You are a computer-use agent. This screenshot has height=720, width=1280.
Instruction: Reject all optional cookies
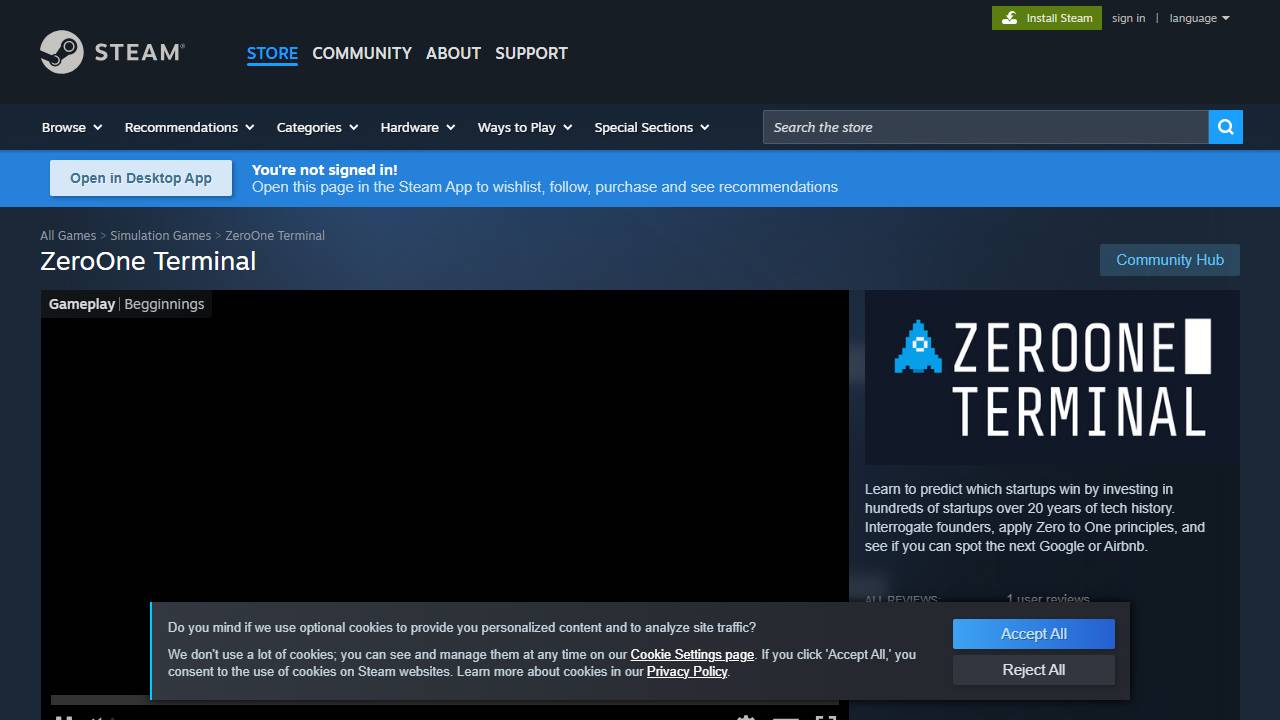[1034, 670]
